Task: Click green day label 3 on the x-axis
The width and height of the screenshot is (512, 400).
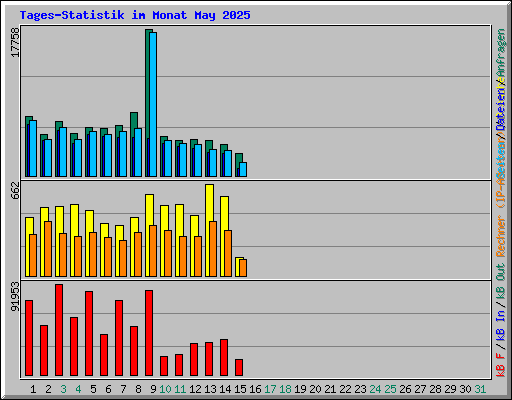Action: [x=63, y=389]
